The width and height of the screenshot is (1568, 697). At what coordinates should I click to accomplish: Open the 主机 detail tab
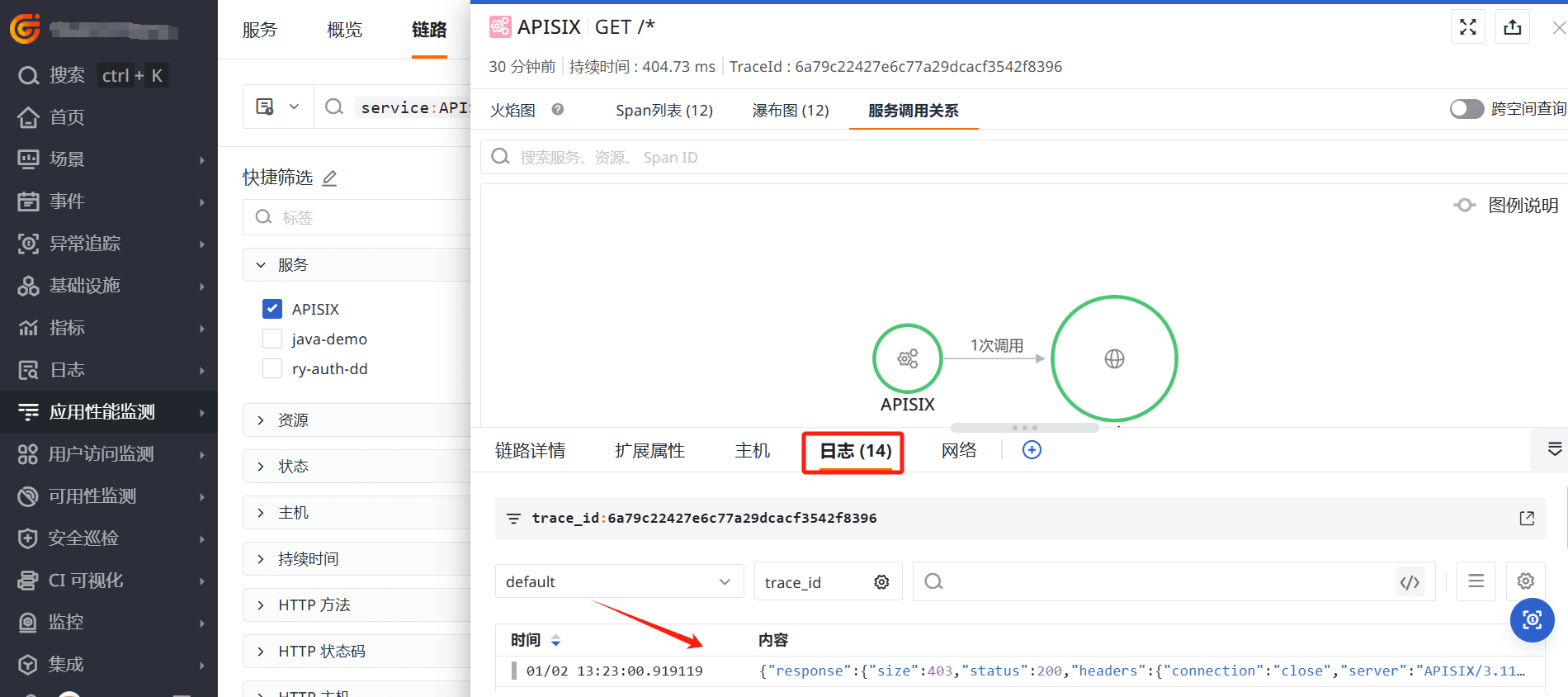point(753,451)
